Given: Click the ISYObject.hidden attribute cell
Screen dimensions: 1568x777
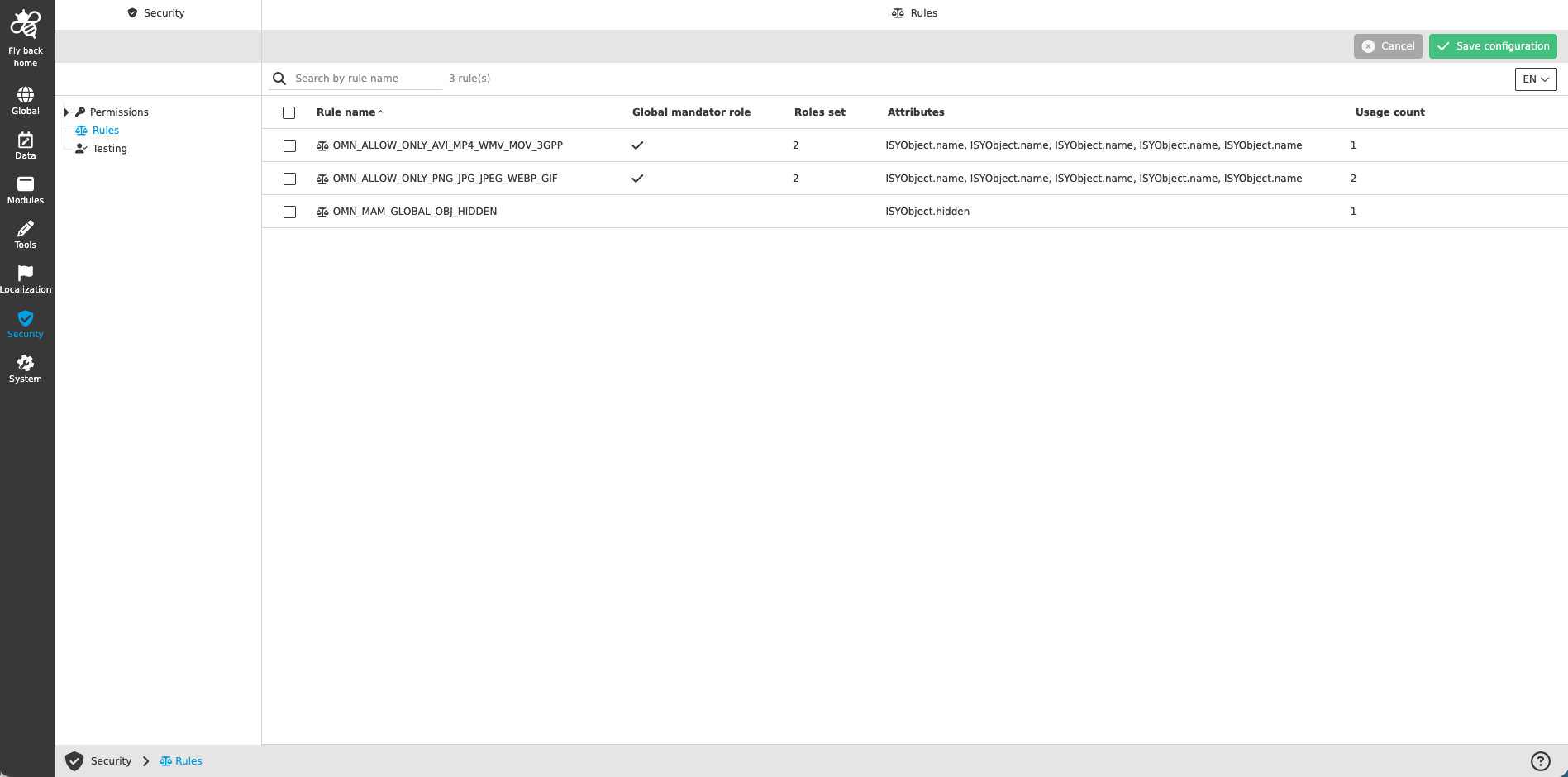Looking at the screenshot, I should point(927,212).
